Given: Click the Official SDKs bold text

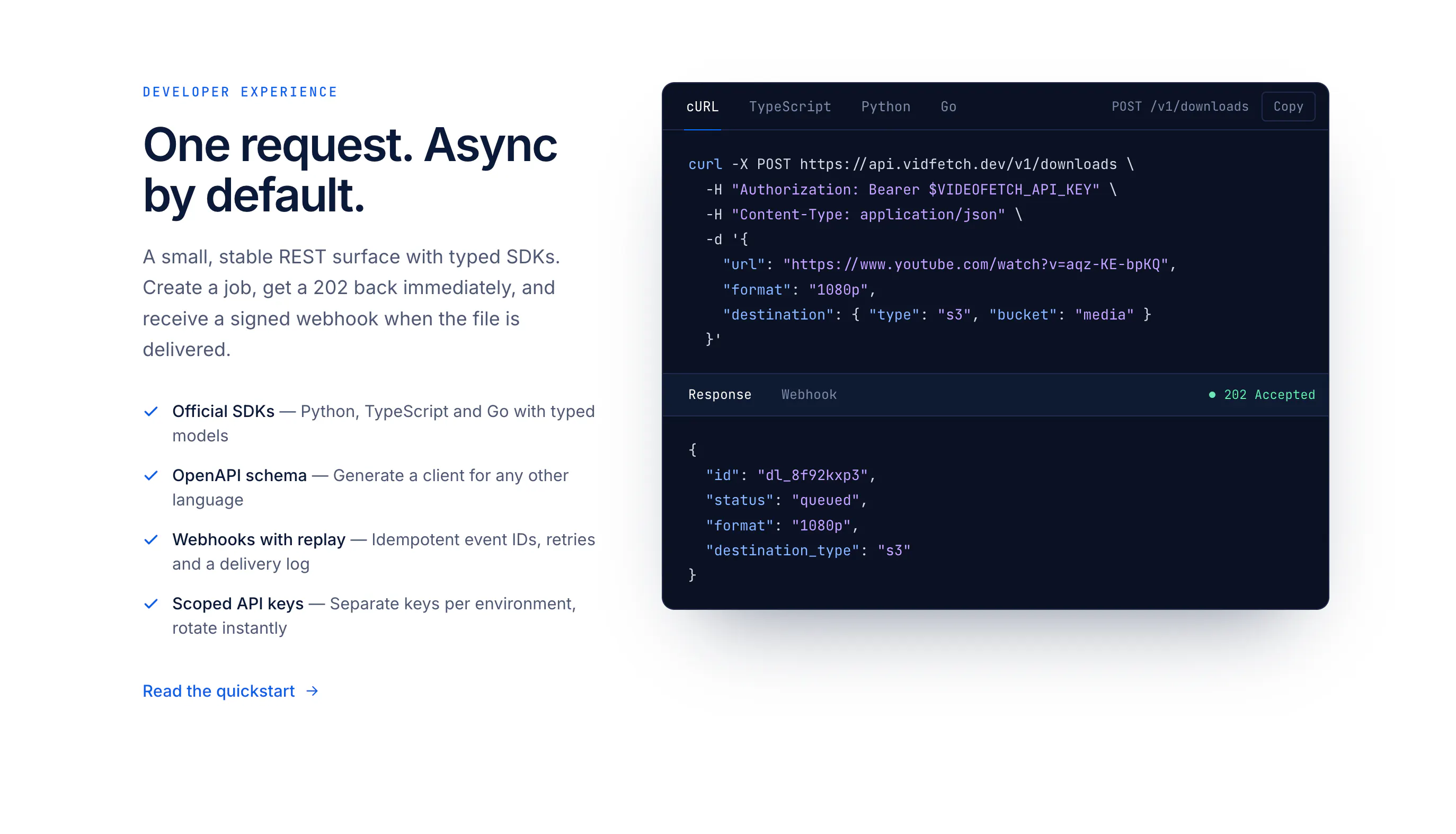Looking at the screenshot, I should point(224,411).
